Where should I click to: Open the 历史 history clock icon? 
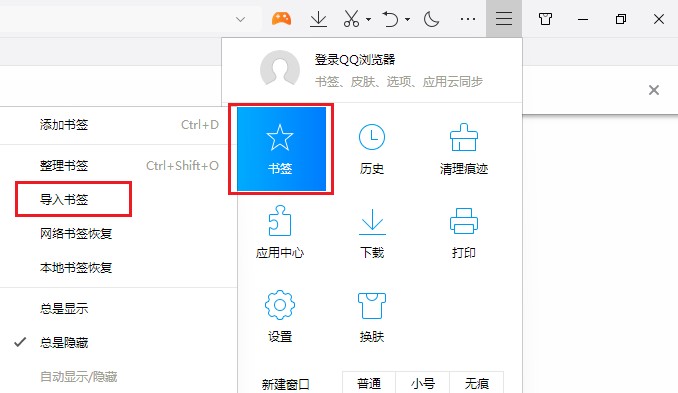tap(372, 149)
